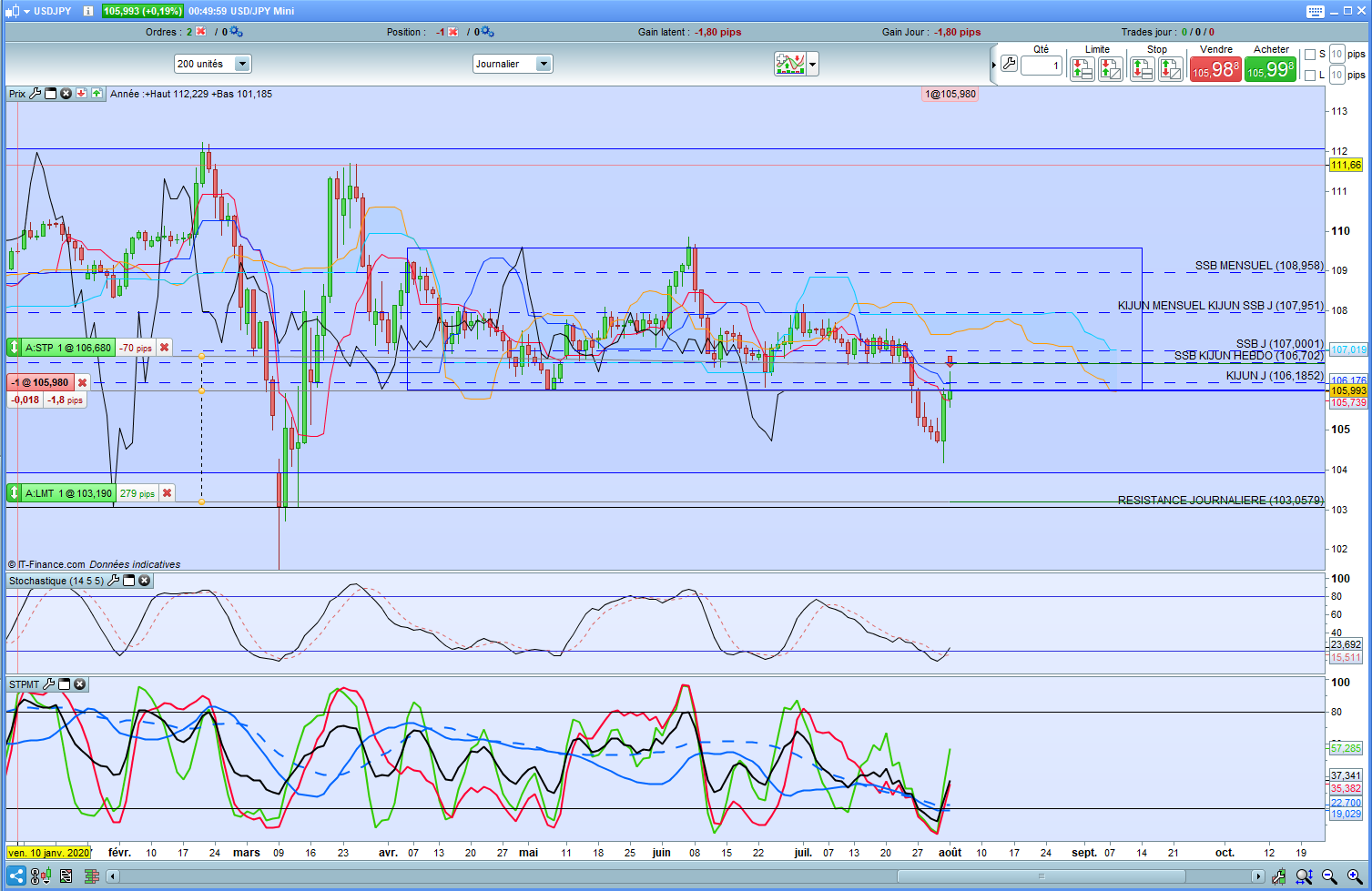Select the A:STP 1@106,680 stop order

68,348
